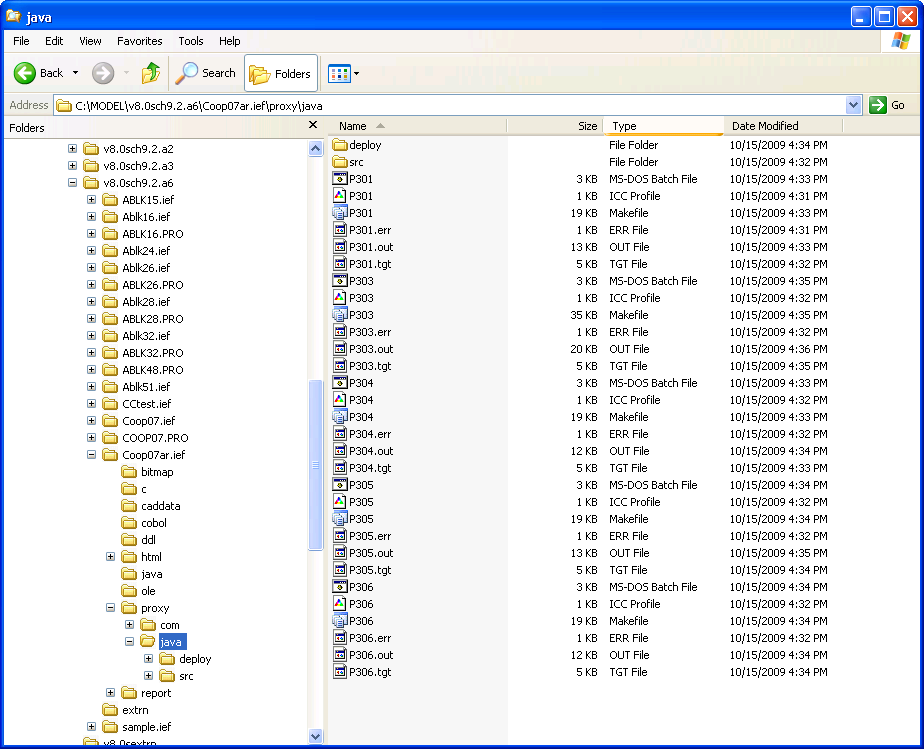Select the P306.tgt file icon

click(339, 672)
